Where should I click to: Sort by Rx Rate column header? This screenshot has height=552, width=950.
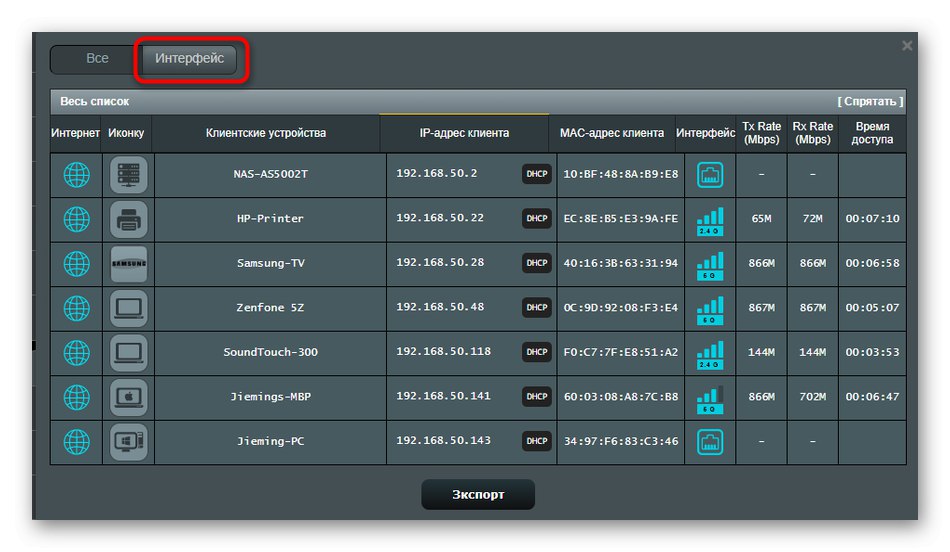coord(812,133)
